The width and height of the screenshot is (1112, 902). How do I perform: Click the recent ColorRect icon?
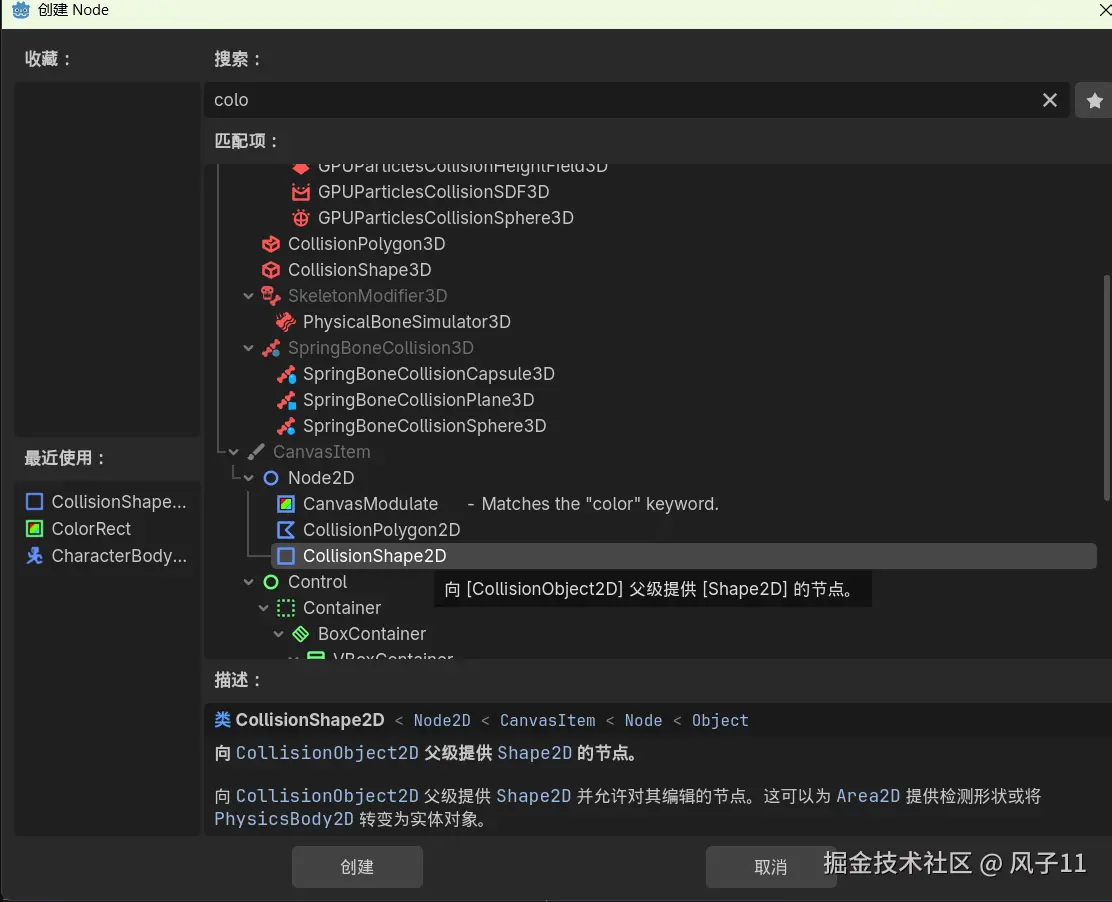tap(34, 529)
